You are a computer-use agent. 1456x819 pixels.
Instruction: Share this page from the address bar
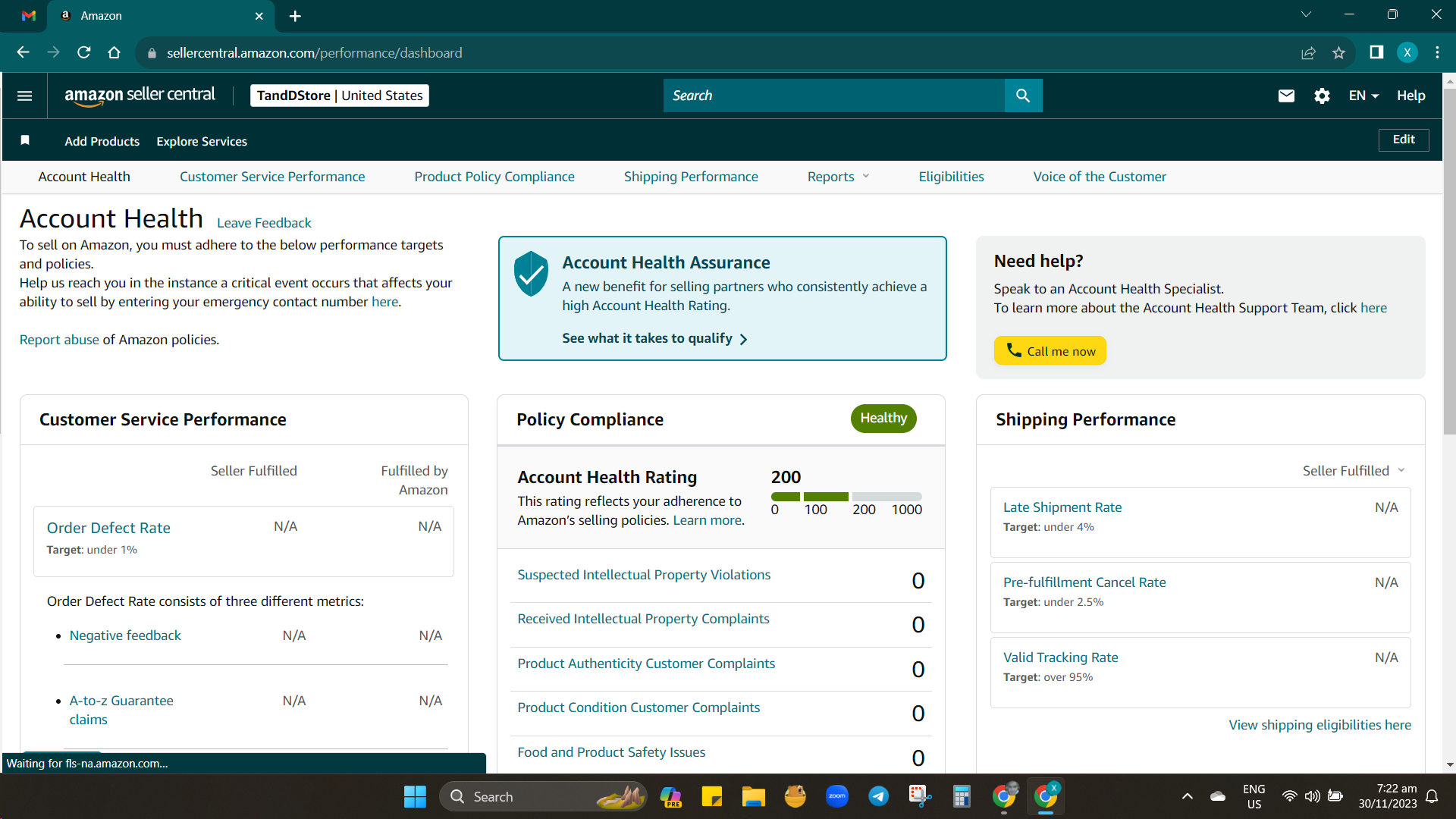click(x=1308, y=53)
